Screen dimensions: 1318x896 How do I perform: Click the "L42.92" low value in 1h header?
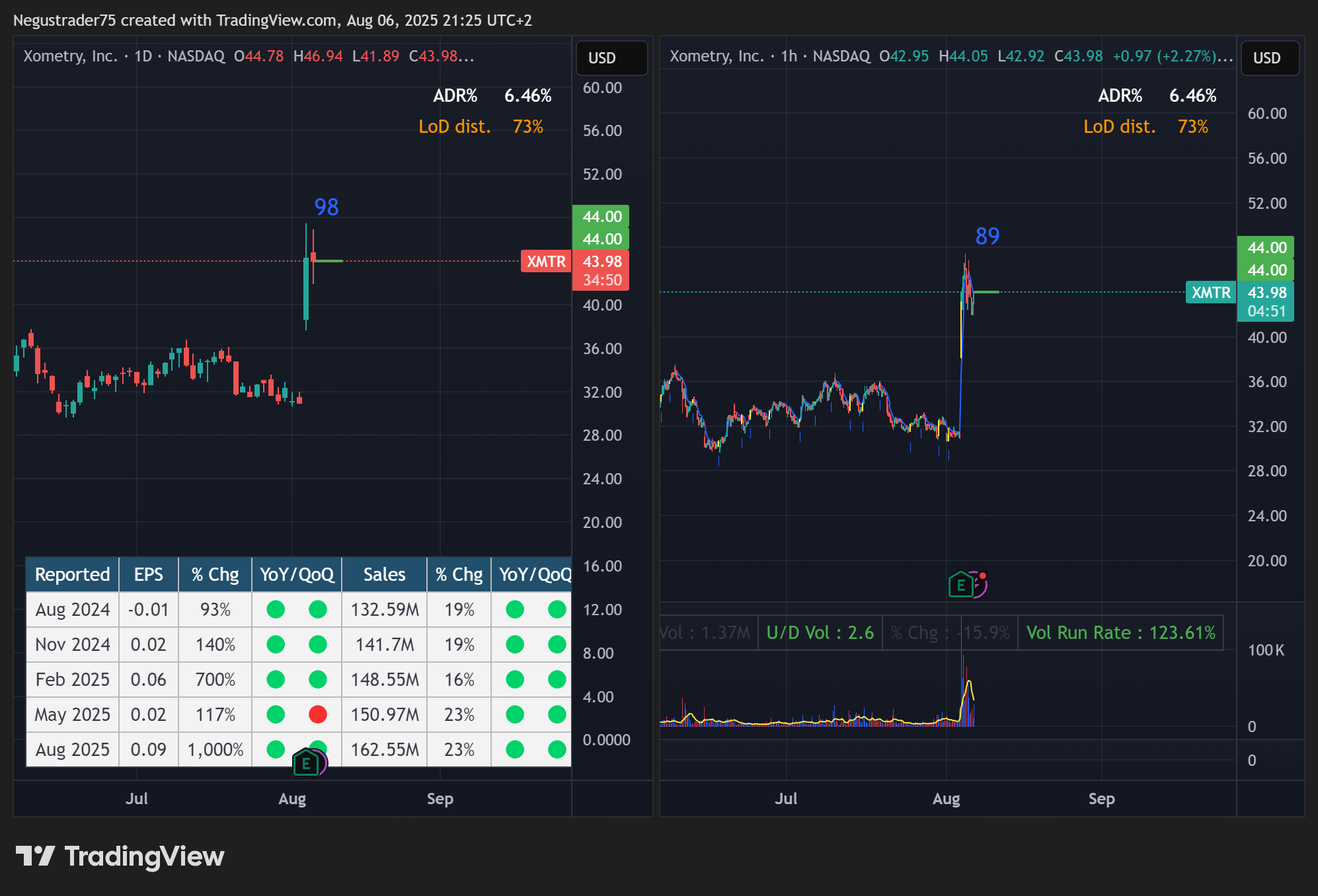tap(1021, 56)
